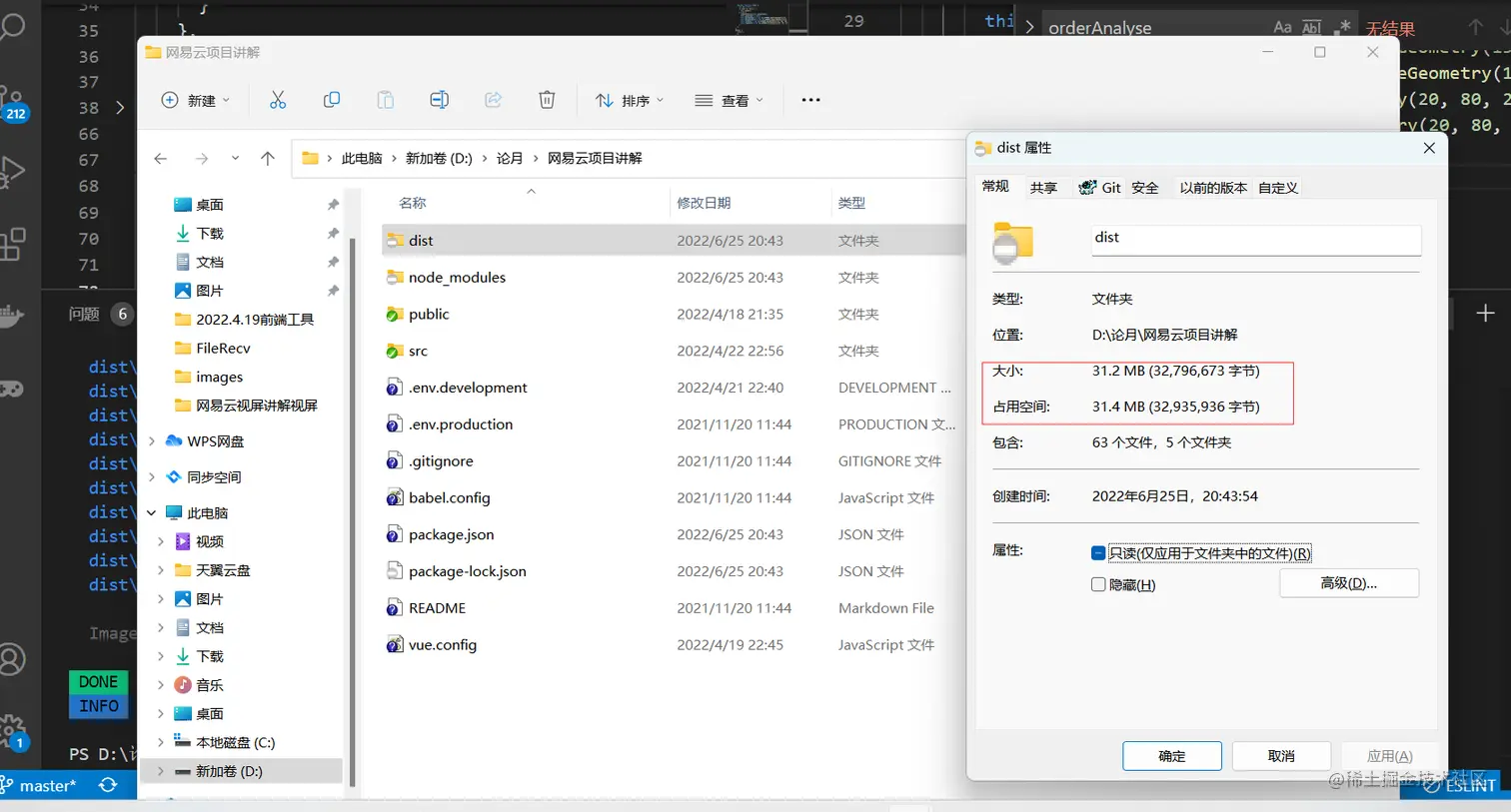Screen dimensions: 1511x812
Task: Expand the WPS网盘 tree node arrow
Action: pos(152,440)
